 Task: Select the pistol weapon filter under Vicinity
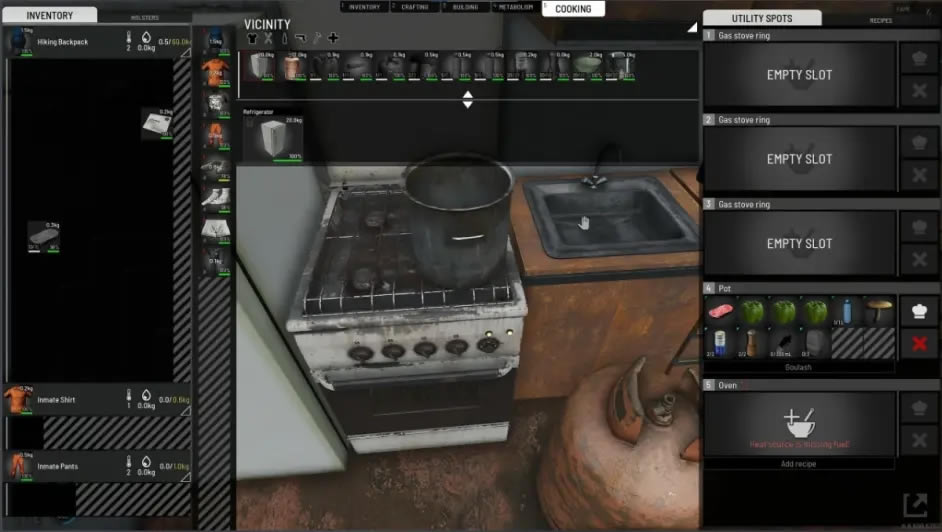click(300, 39)
